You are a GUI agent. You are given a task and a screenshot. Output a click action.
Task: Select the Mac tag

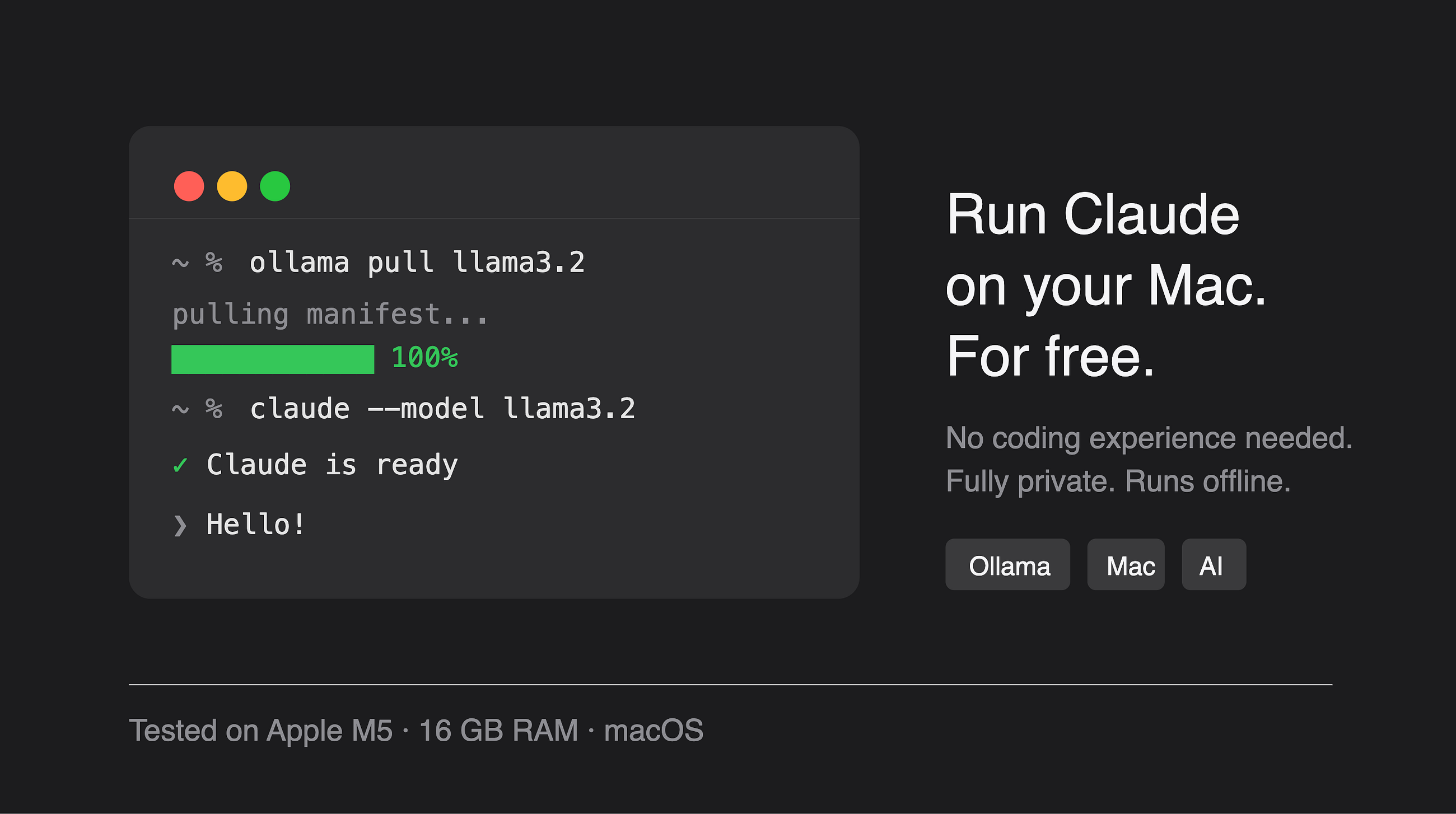coord(1126,564)
